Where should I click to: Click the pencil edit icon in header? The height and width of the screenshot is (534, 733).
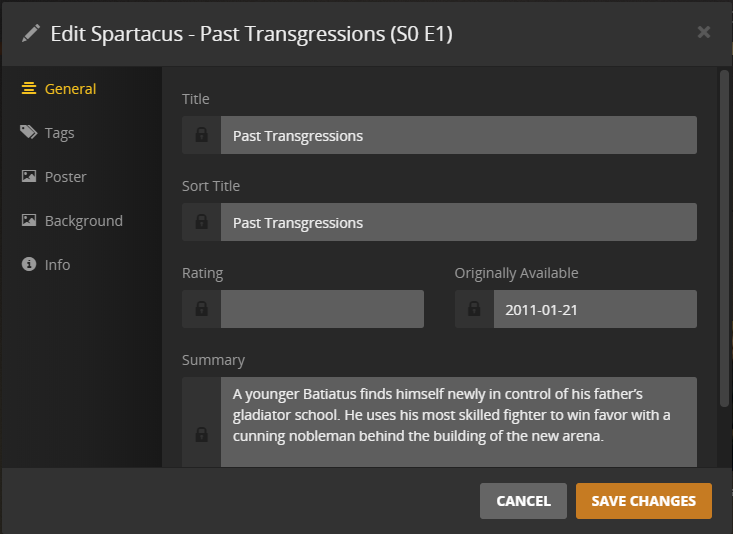tap(31, 33)
